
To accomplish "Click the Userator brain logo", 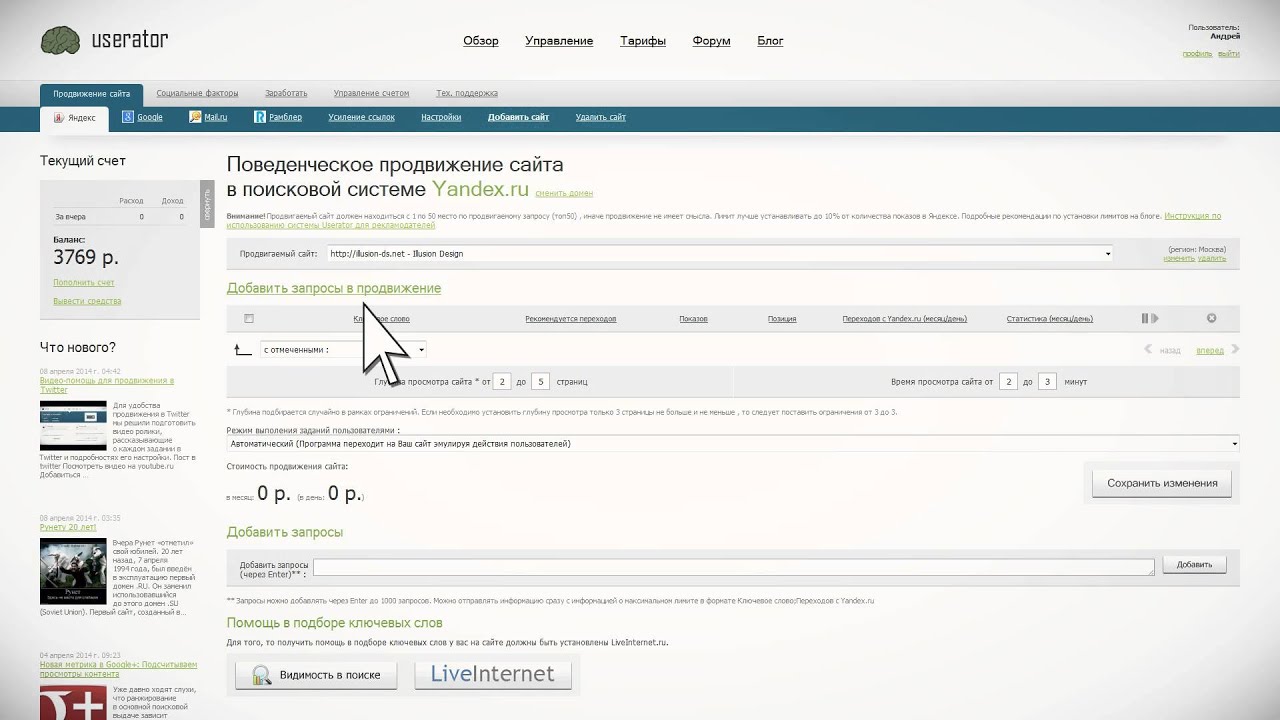I will pyautogui.click(x=60, y=40).
